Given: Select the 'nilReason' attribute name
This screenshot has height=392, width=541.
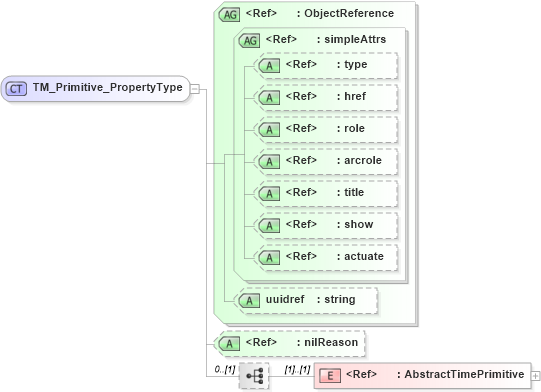Looking at the screenshot, I should coord(331,342).
